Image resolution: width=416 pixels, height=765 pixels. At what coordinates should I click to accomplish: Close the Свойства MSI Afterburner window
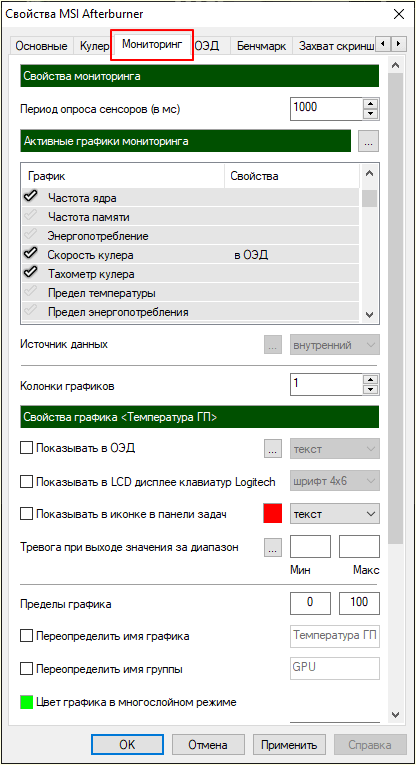click(x=397, y=14)
